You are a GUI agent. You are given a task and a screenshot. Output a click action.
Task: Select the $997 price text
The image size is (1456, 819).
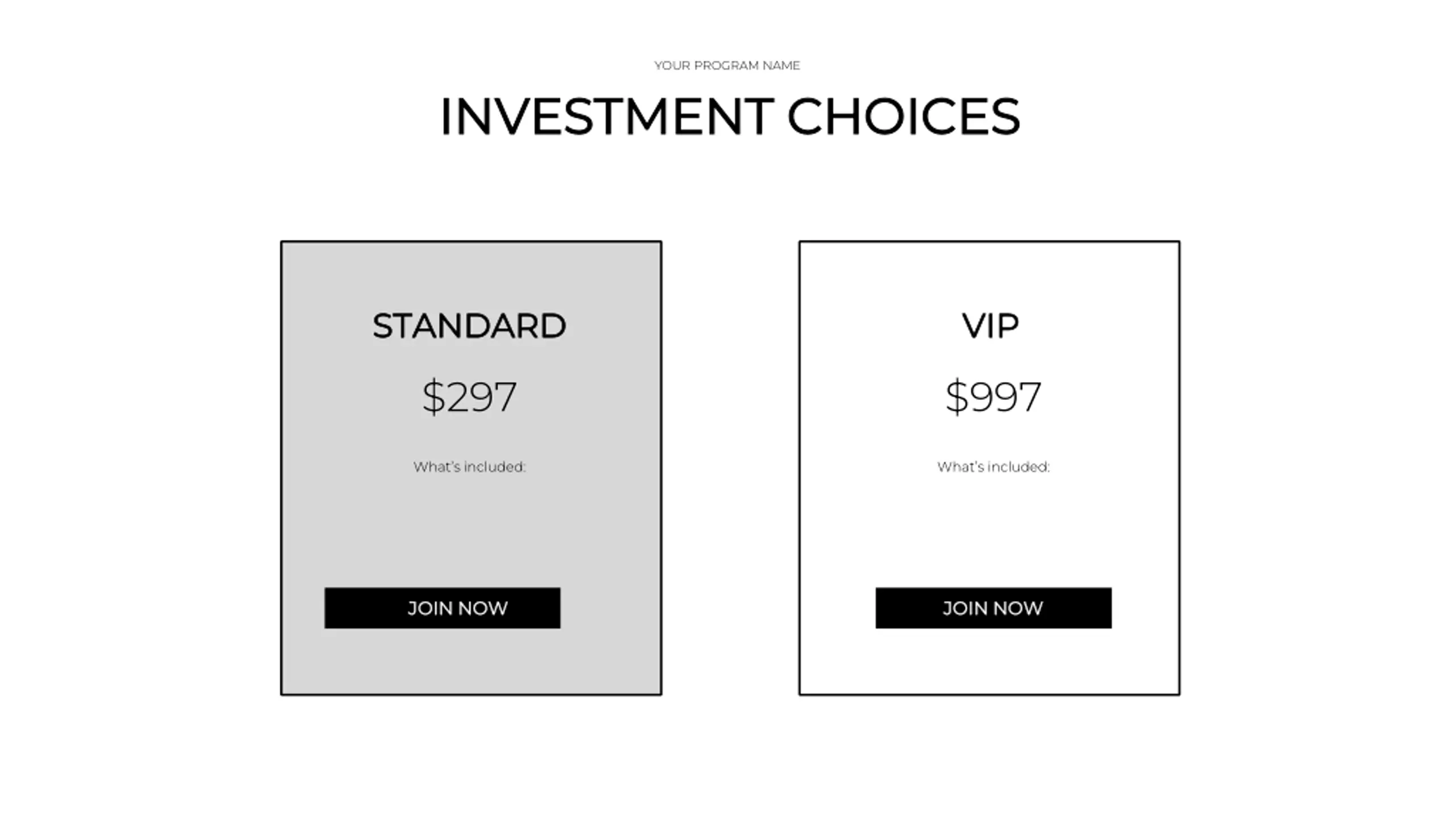click(x=993, y=396)
